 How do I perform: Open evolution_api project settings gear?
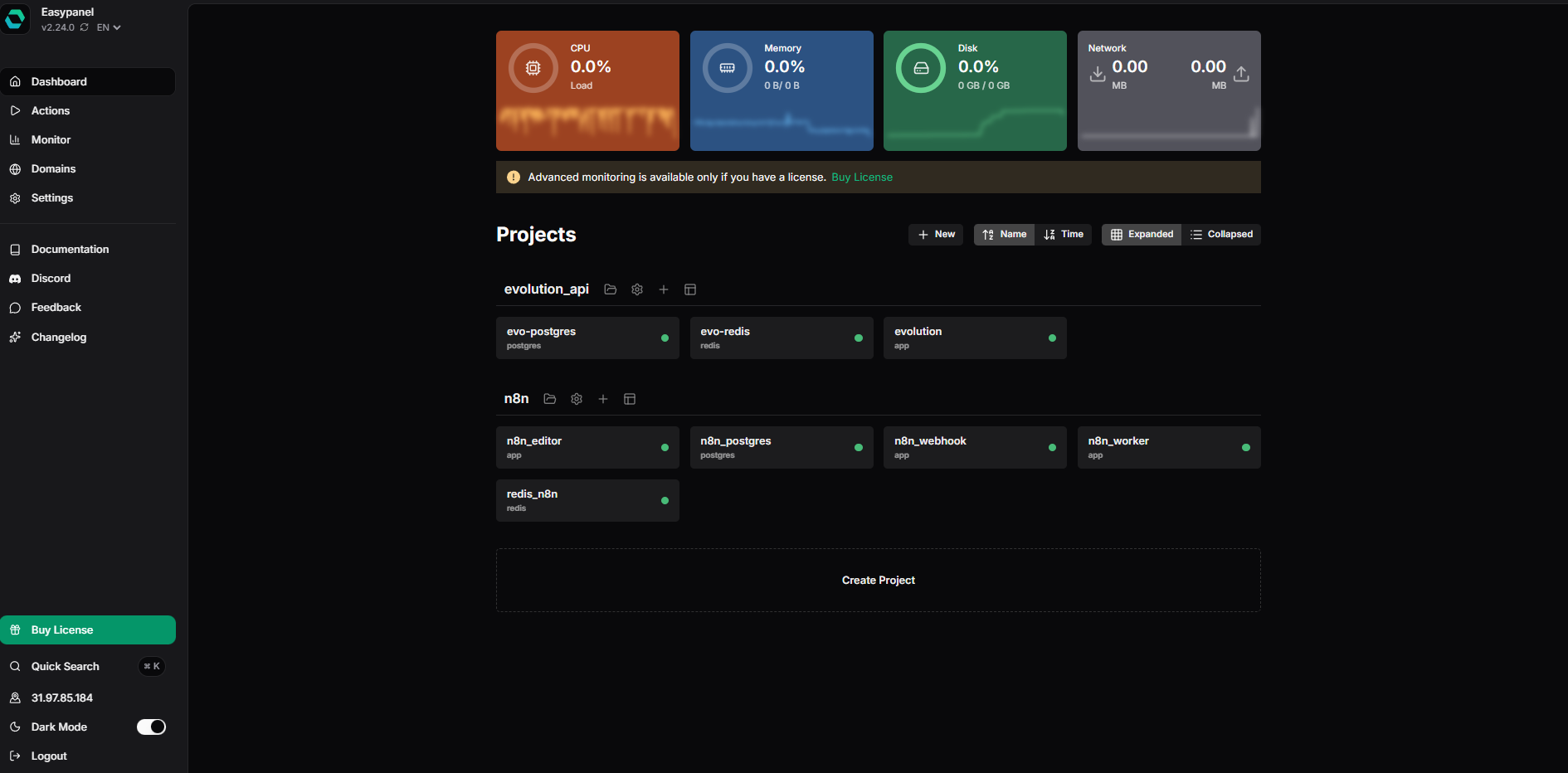pyautogui.click(x=637, y=289)
